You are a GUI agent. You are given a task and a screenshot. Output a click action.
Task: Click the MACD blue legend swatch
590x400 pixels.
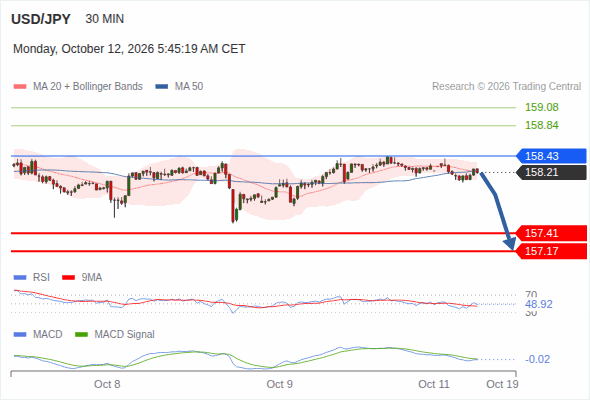point(20,335)
